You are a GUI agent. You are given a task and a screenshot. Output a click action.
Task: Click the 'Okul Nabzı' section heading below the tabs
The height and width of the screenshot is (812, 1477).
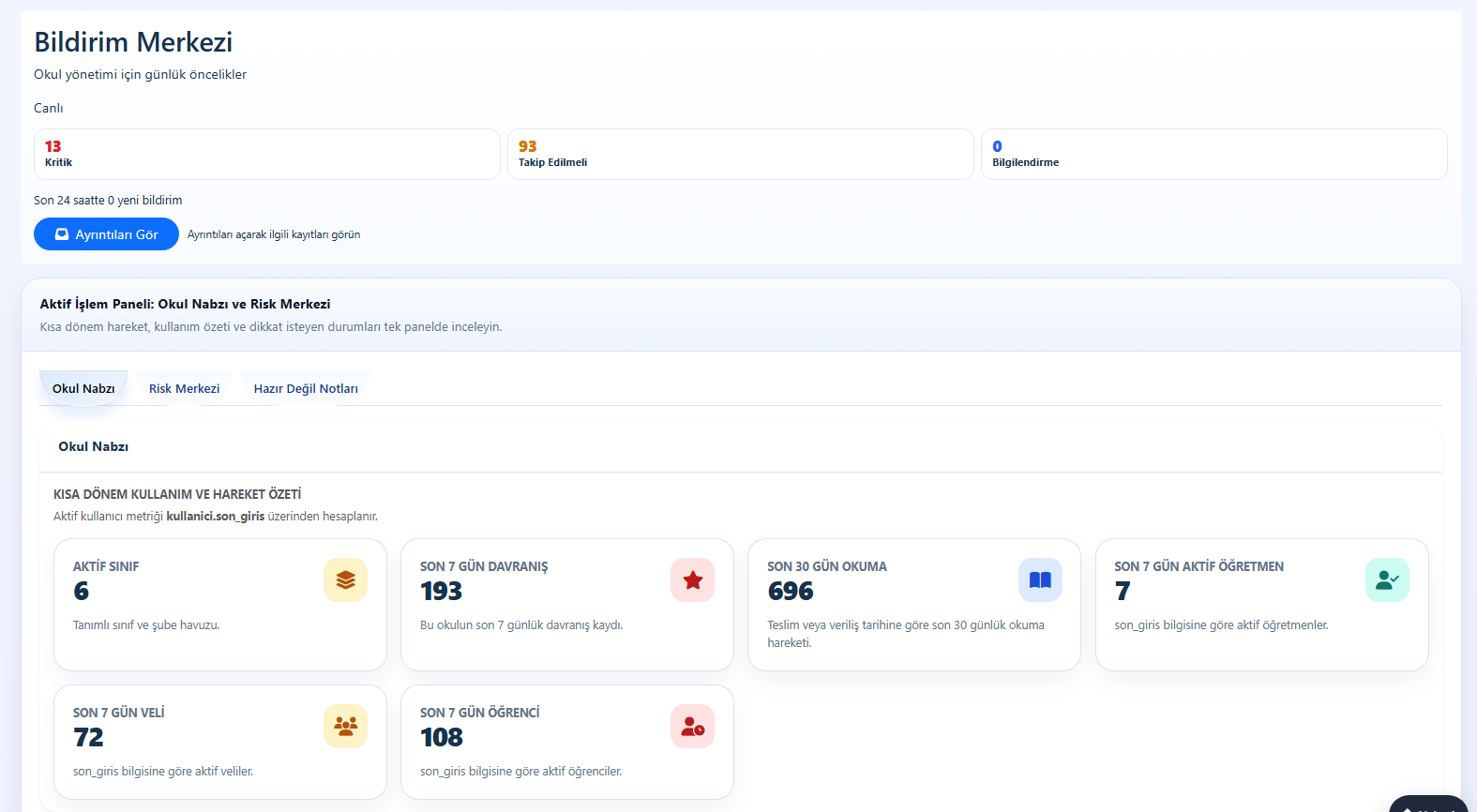point(94,446)
